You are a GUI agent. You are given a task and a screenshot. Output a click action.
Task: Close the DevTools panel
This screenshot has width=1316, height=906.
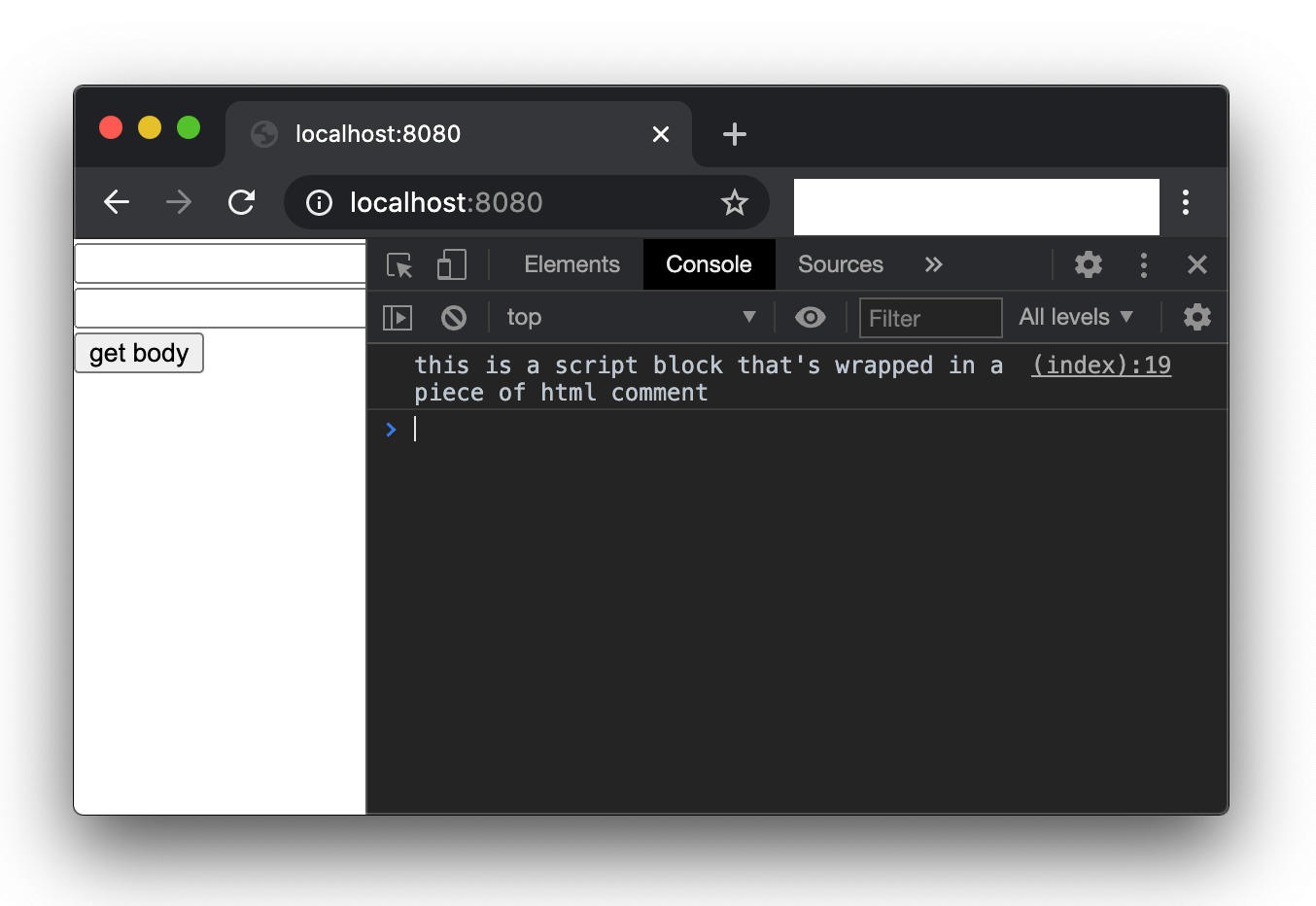(1197, 264)
